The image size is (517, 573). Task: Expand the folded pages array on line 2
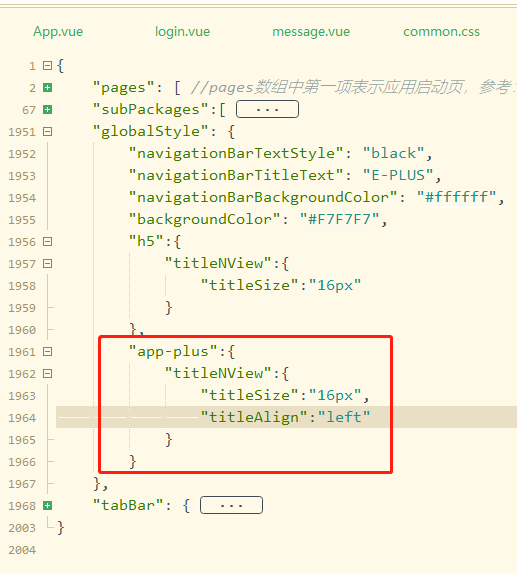pos(47,88)
